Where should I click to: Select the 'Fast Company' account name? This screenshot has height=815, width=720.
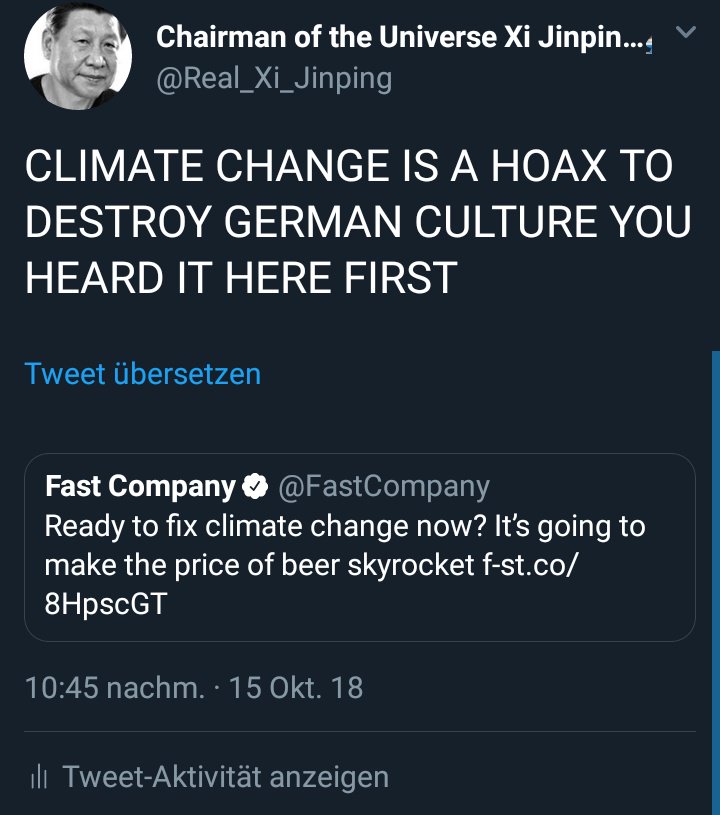coord(140,487)
